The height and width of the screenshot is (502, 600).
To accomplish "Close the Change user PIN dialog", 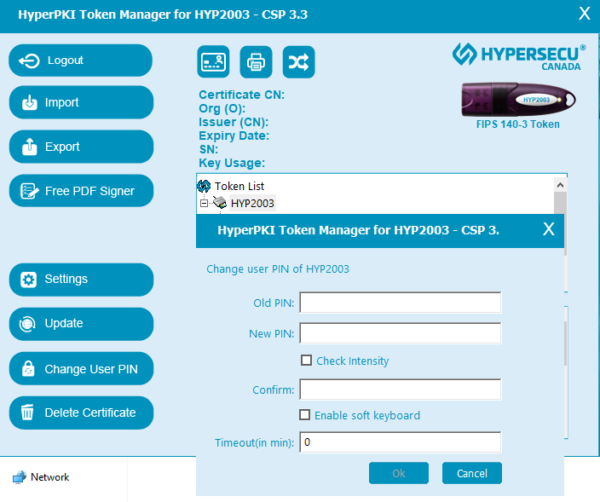I will tap(549, 230).
